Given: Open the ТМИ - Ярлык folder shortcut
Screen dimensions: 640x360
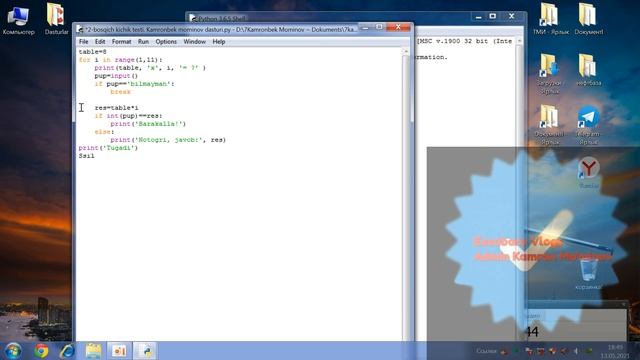Looking at the screenshot, I should (x=550, y=20).
